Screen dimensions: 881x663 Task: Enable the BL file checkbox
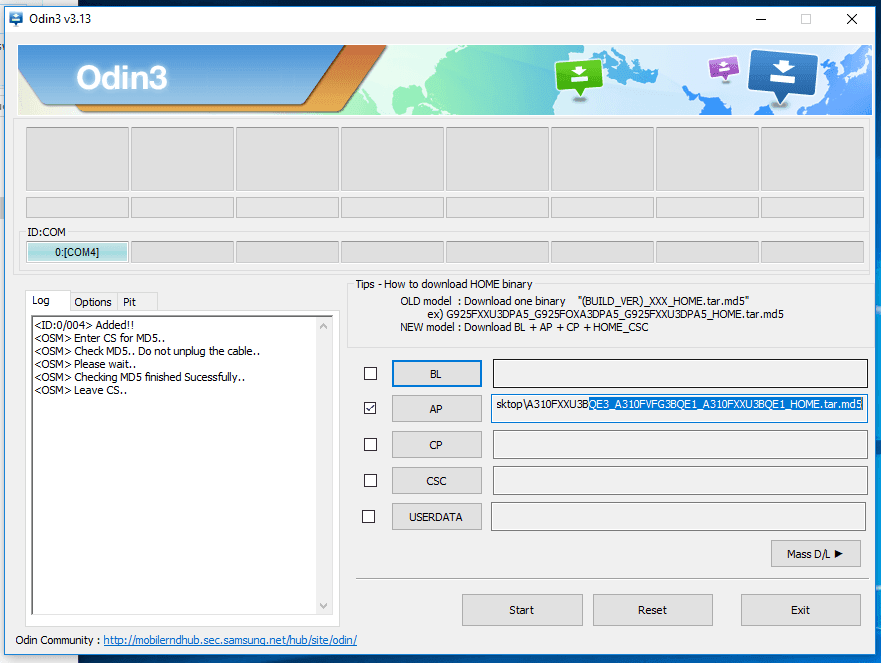tap(370, 374)
